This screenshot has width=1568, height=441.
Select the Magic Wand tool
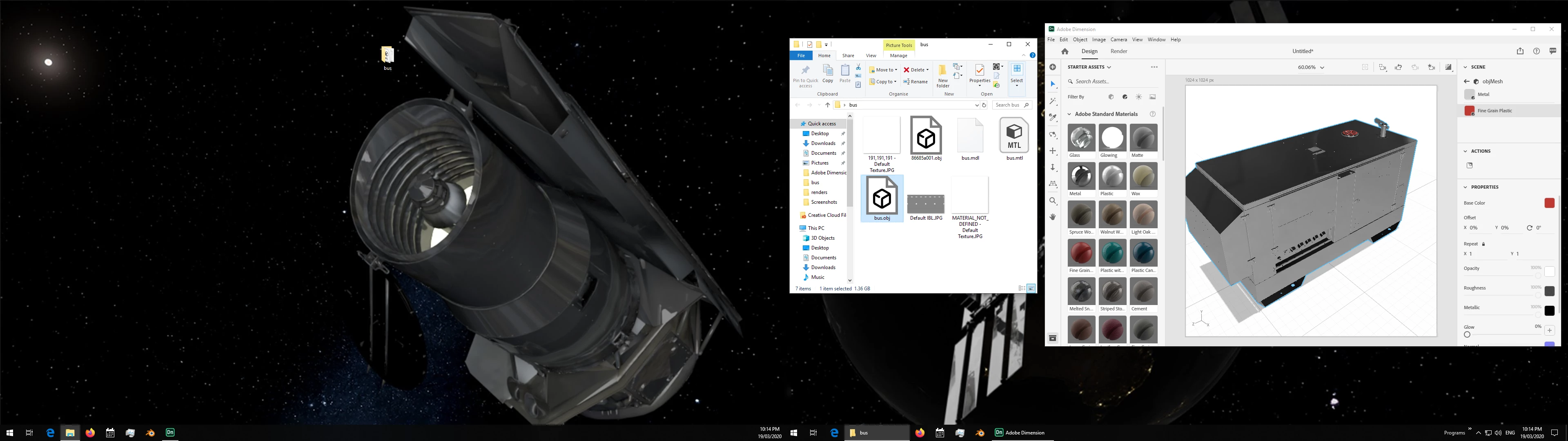tap(1053, 101)
